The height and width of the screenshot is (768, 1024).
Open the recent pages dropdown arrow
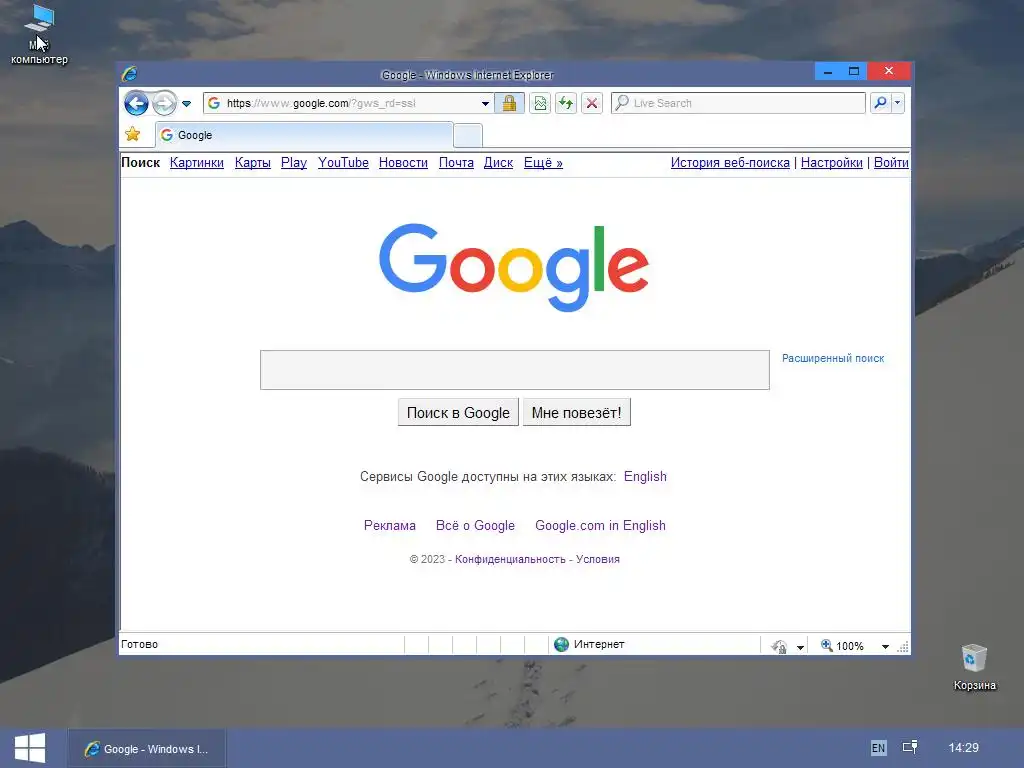click(186, 103)
